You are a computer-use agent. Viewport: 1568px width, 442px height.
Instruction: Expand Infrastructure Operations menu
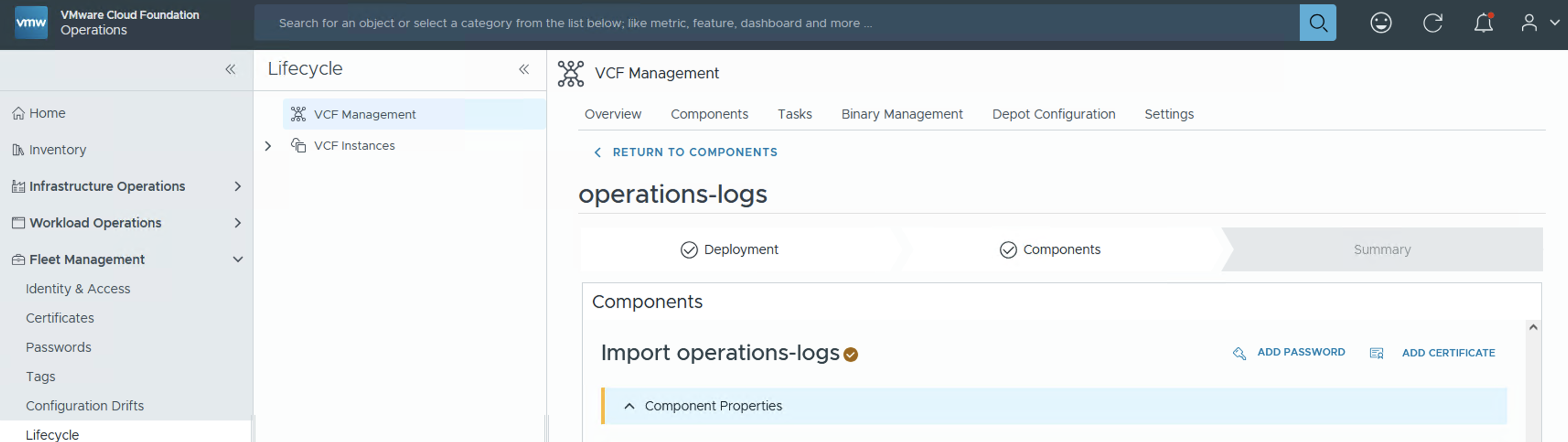[237, 186]
